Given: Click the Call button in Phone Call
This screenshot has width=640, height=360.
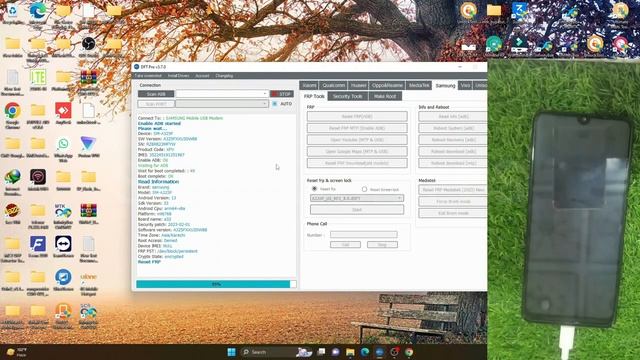Looking at the screenshot, I should tap(345, 244).
